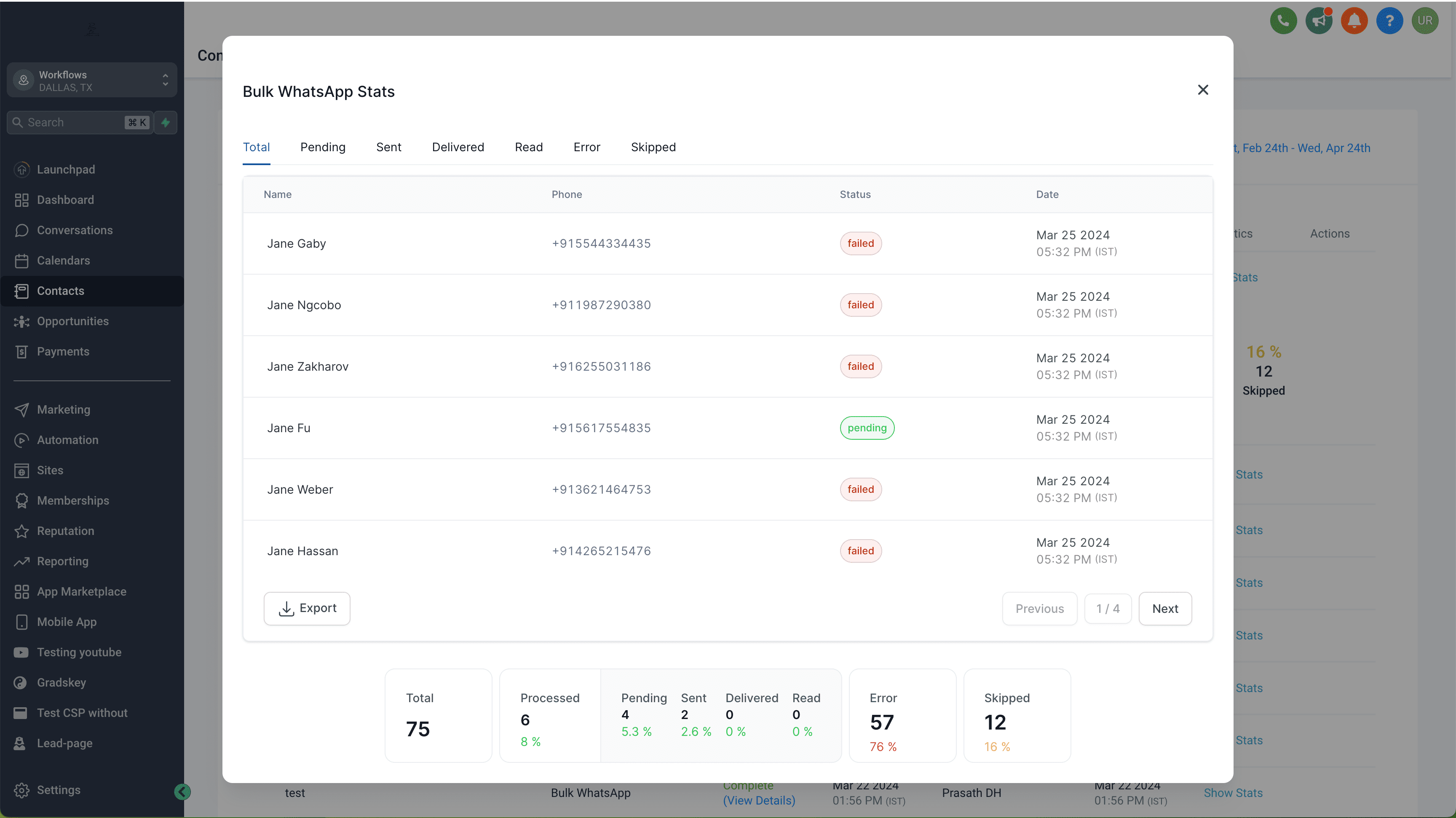Viewport: 1456px width, 818px height.
Task: Click the Processed 6 summary card
Action: pos(550,716)
